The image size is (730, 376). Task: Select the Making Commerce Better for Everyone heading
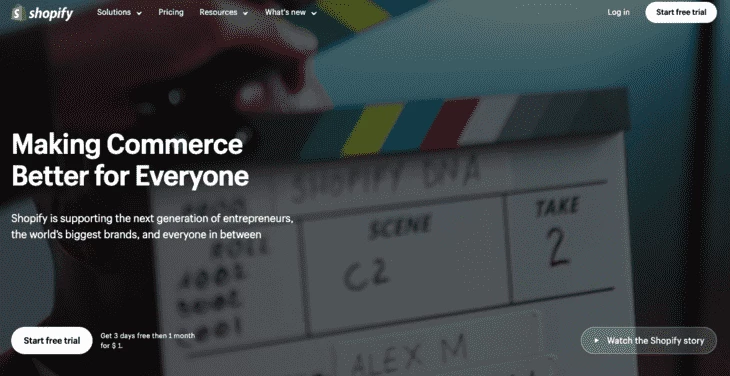[x=130, y=160]
